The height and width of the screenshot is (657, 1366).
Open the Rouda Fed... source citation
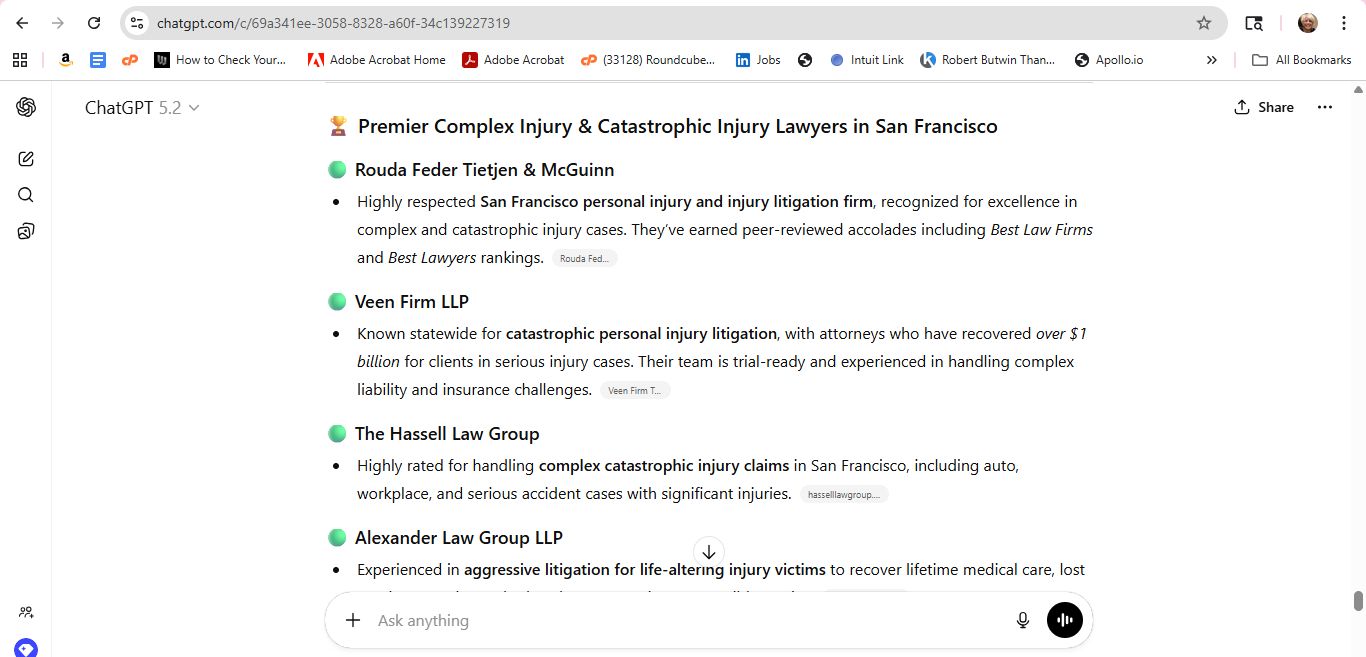point(585,258)
